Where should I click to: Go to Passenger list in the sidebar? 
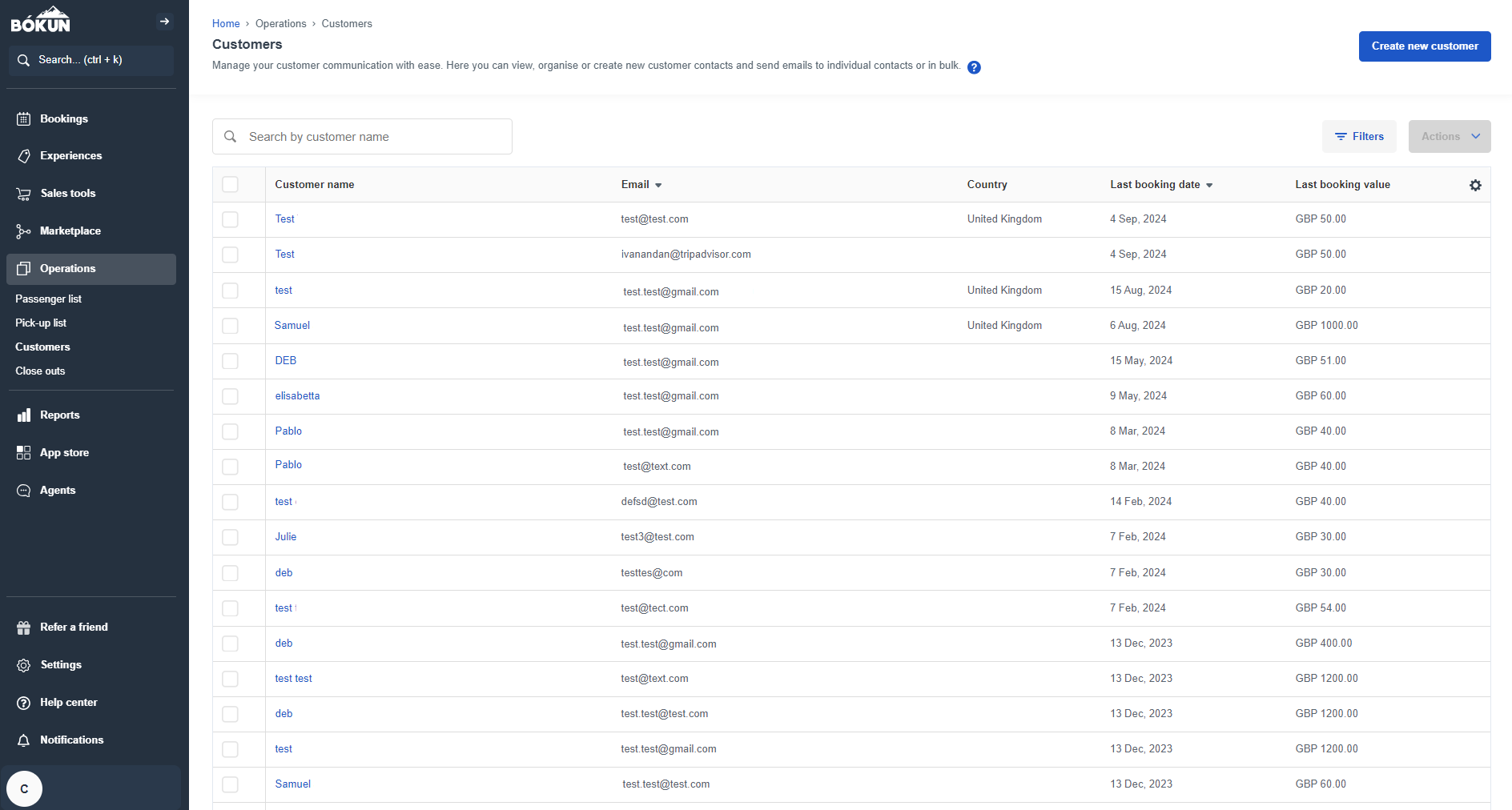pyautogui.click(x=49, y=299)
